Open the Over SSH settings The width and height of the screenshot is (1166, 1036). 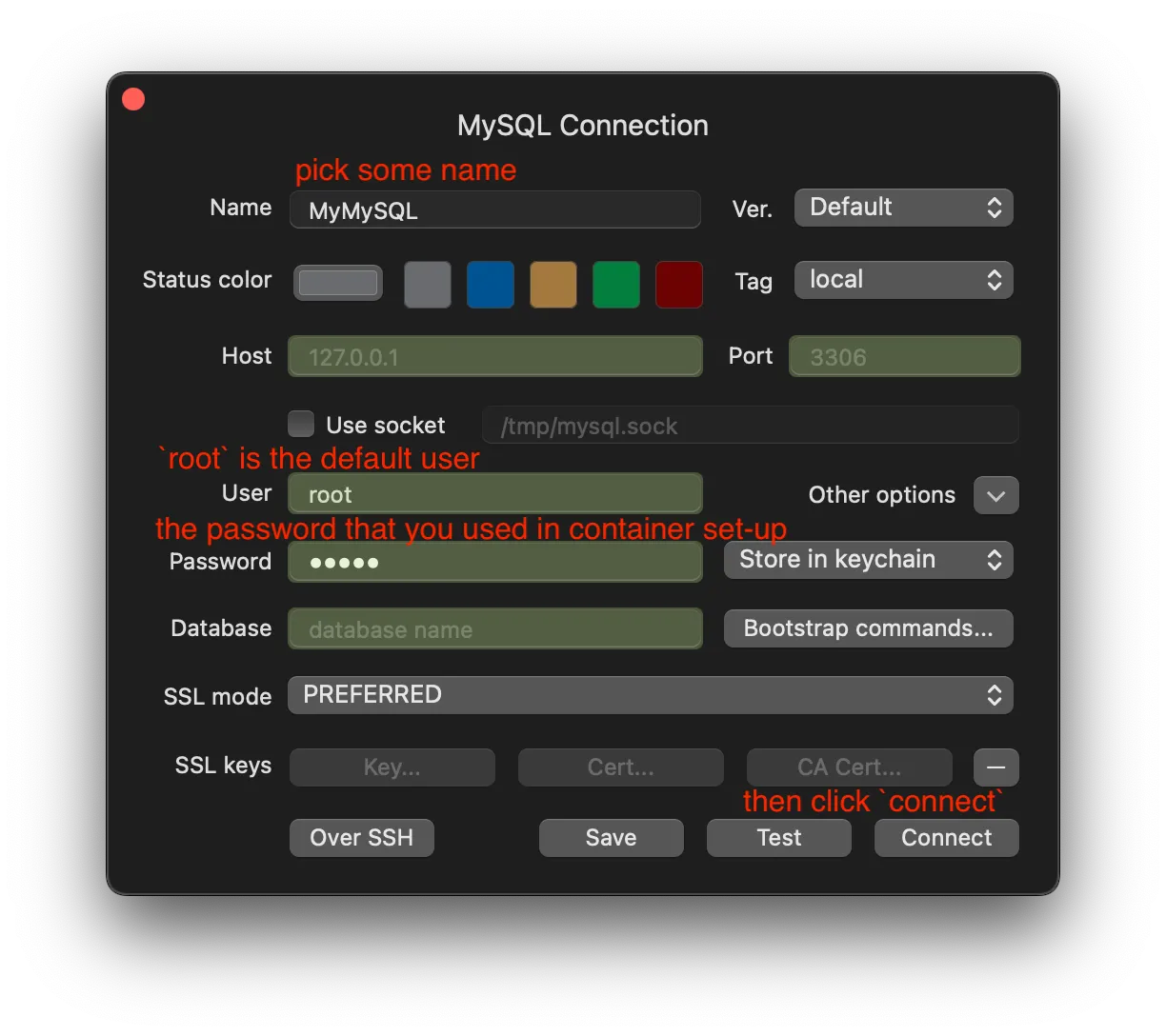click(362, 838)
